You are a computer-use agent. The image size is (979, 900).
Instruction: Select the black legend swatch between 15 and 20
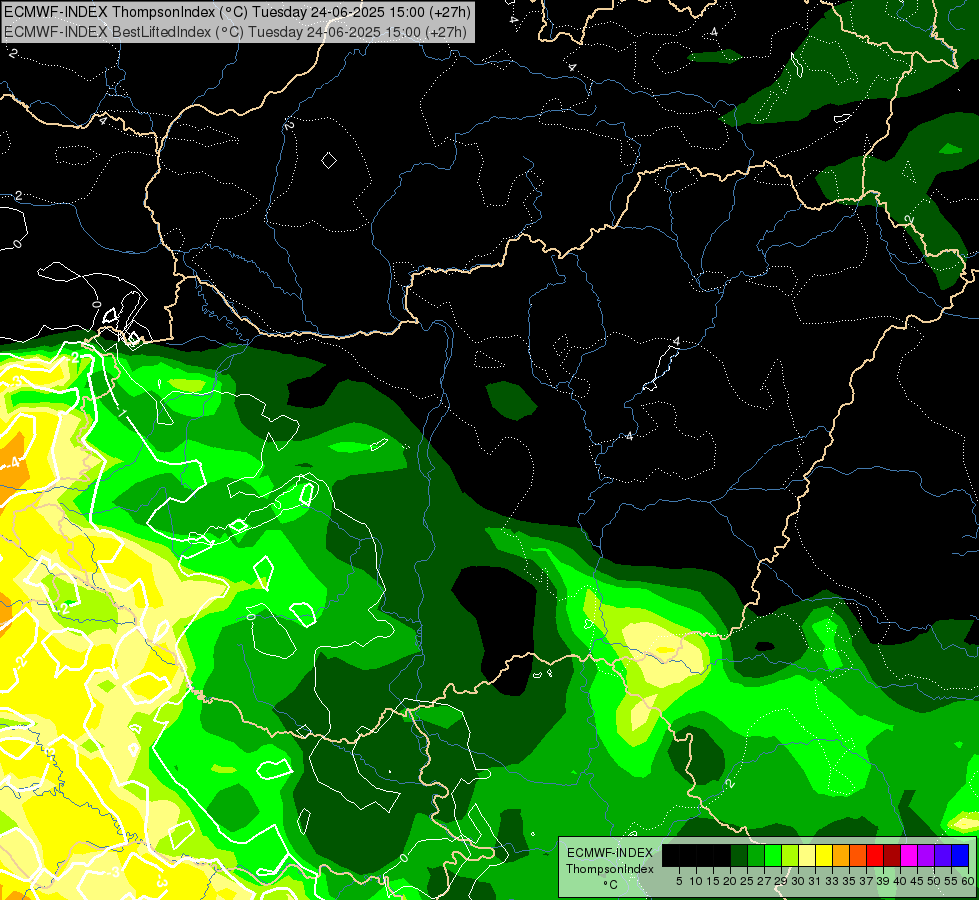722,855
